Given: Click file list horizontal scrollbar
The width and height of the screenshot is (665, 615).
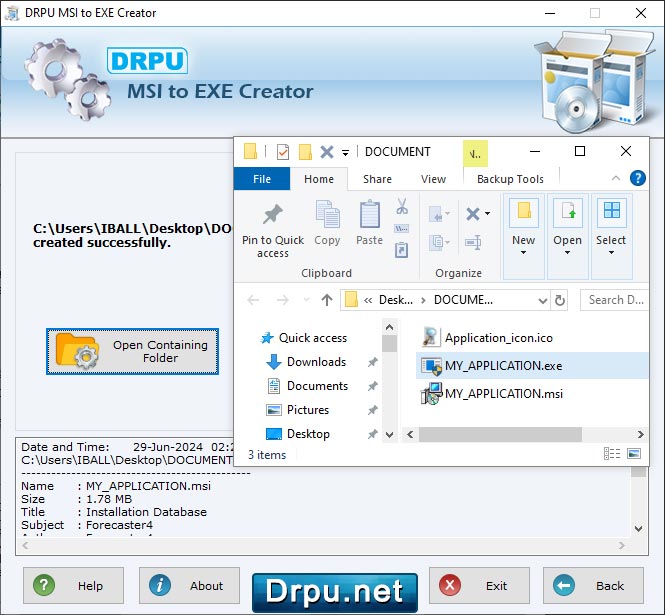Looking at the screenshot, I should coord(500,434).
